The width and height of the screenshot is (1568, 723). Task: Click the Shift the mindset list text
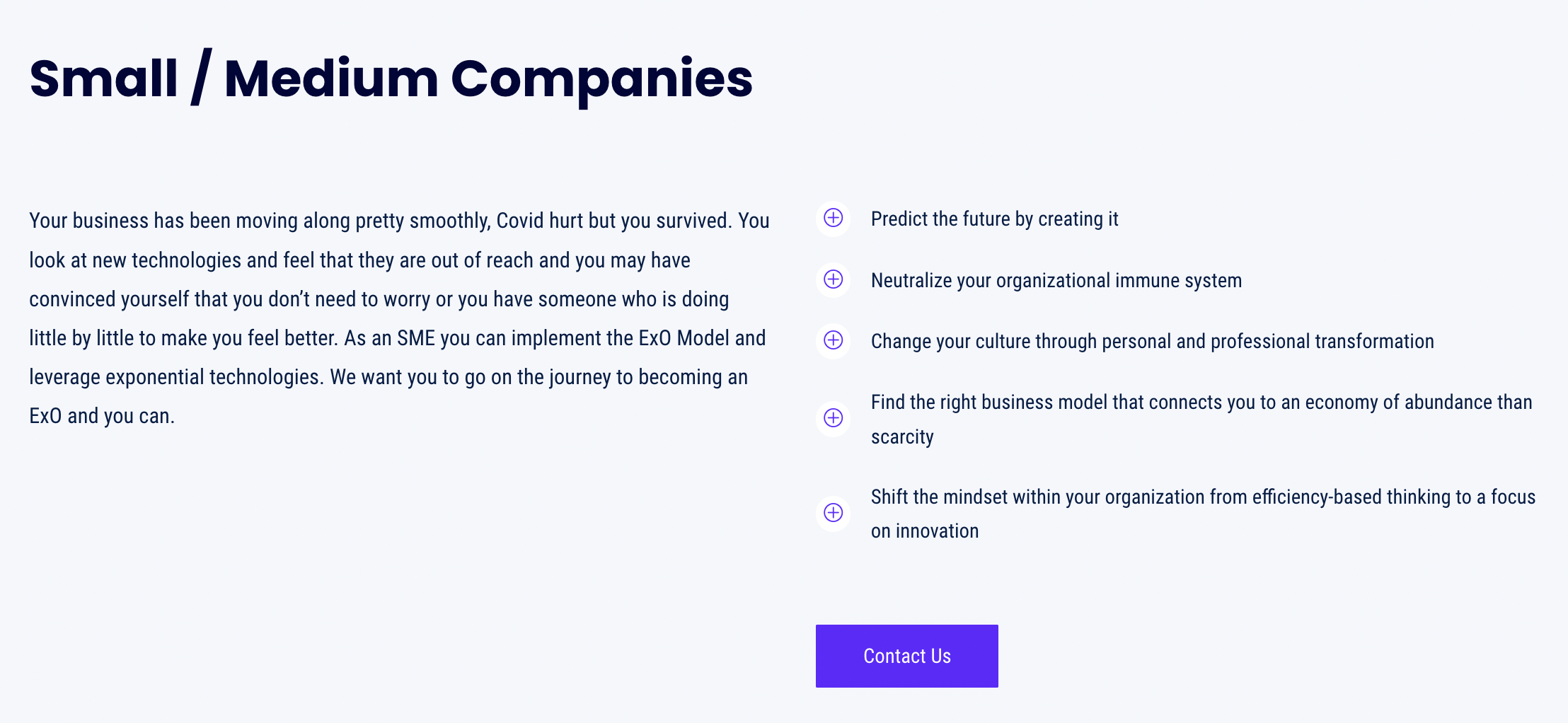click(x=1203, y=514)
